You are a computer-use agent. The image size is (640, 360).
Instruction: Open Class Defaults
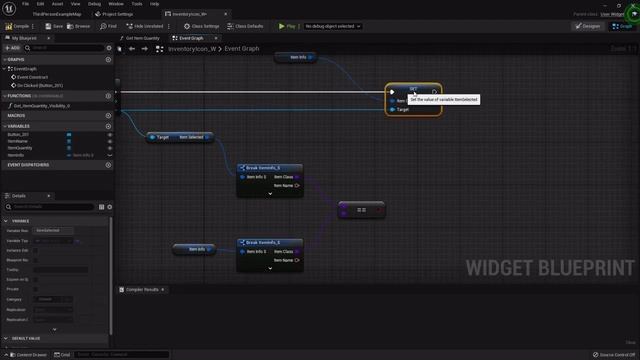(x=245, y=26)
